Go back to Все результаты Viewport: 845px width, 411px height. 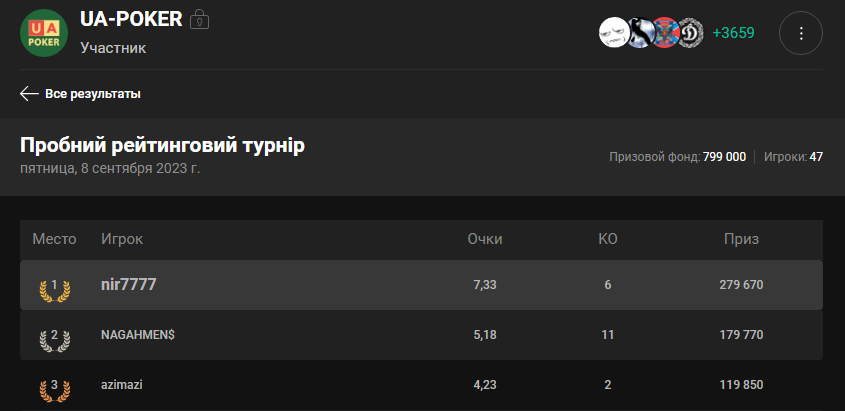[93, 94]
